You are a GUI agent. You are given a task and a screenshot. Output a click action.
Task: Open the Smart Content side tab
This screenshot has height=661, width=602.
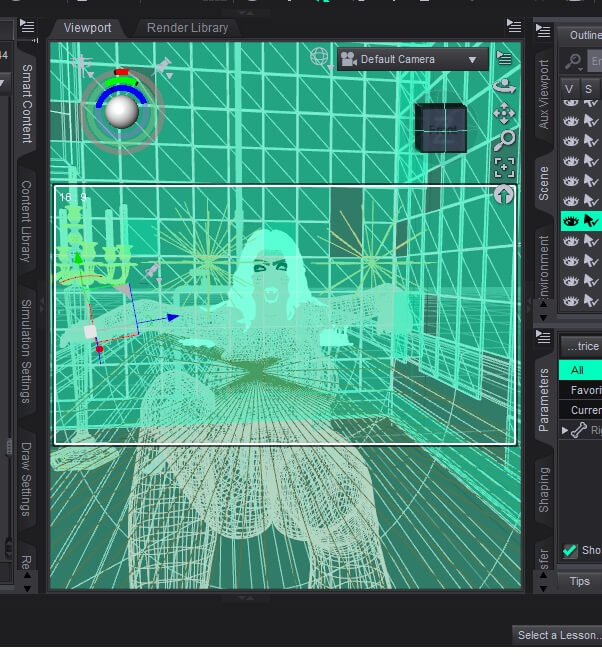point(27,104)
